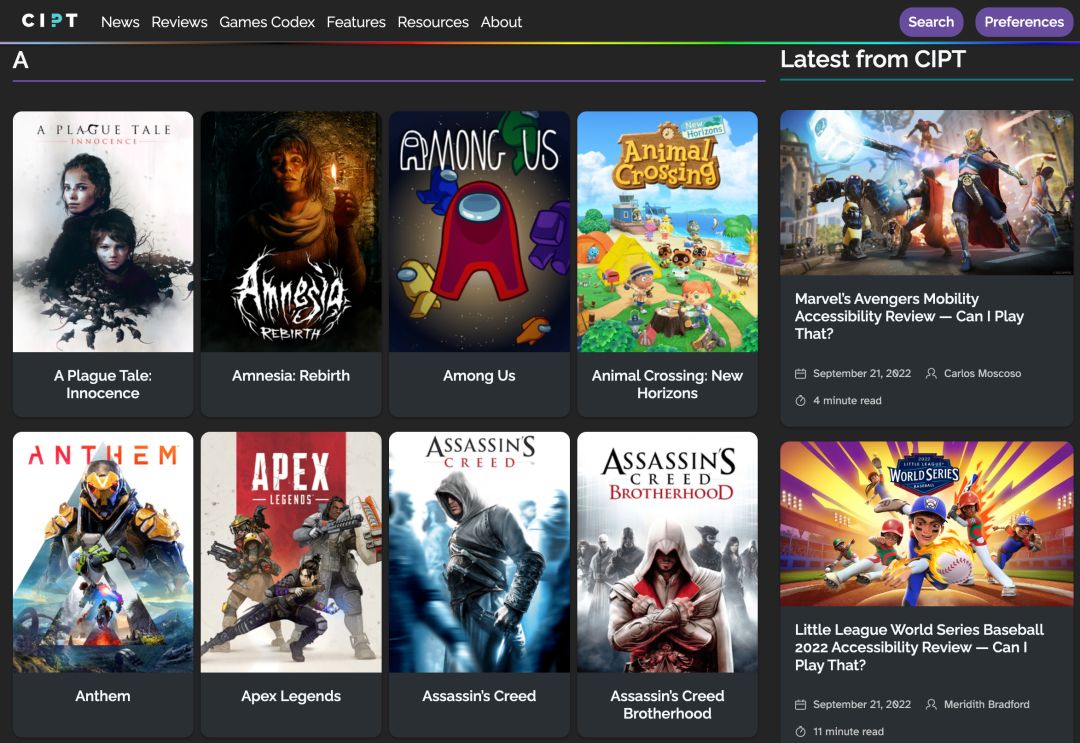
Task: Open Among Us cover art
Action: (x=479, y=231)
